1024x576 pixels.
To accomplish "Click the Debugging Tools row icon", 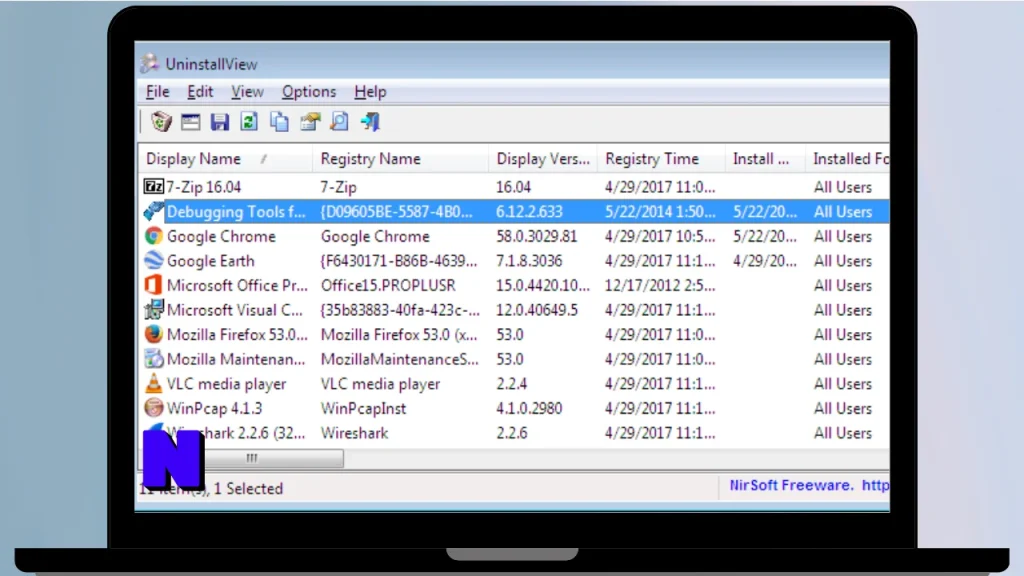I will (x=153, y=211).
